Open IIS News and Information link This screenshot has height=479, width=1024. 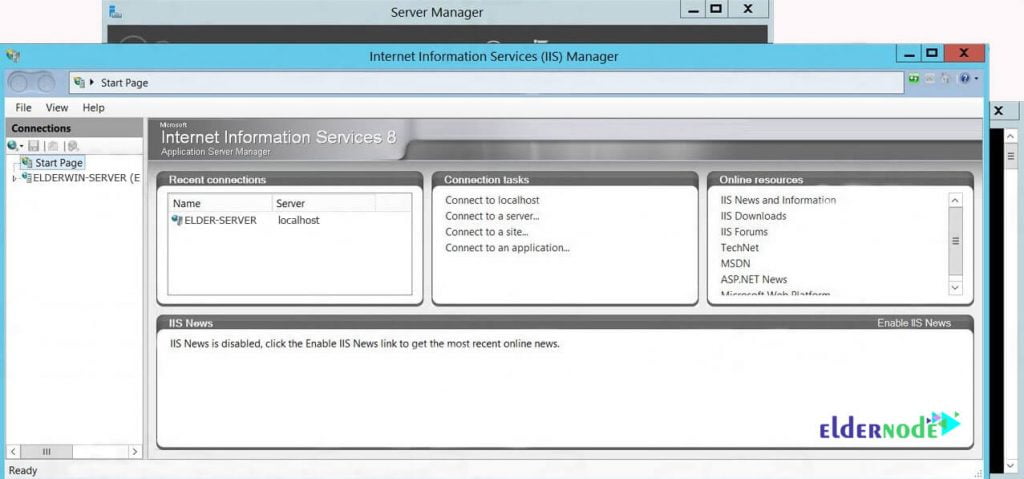pos(778,200)
